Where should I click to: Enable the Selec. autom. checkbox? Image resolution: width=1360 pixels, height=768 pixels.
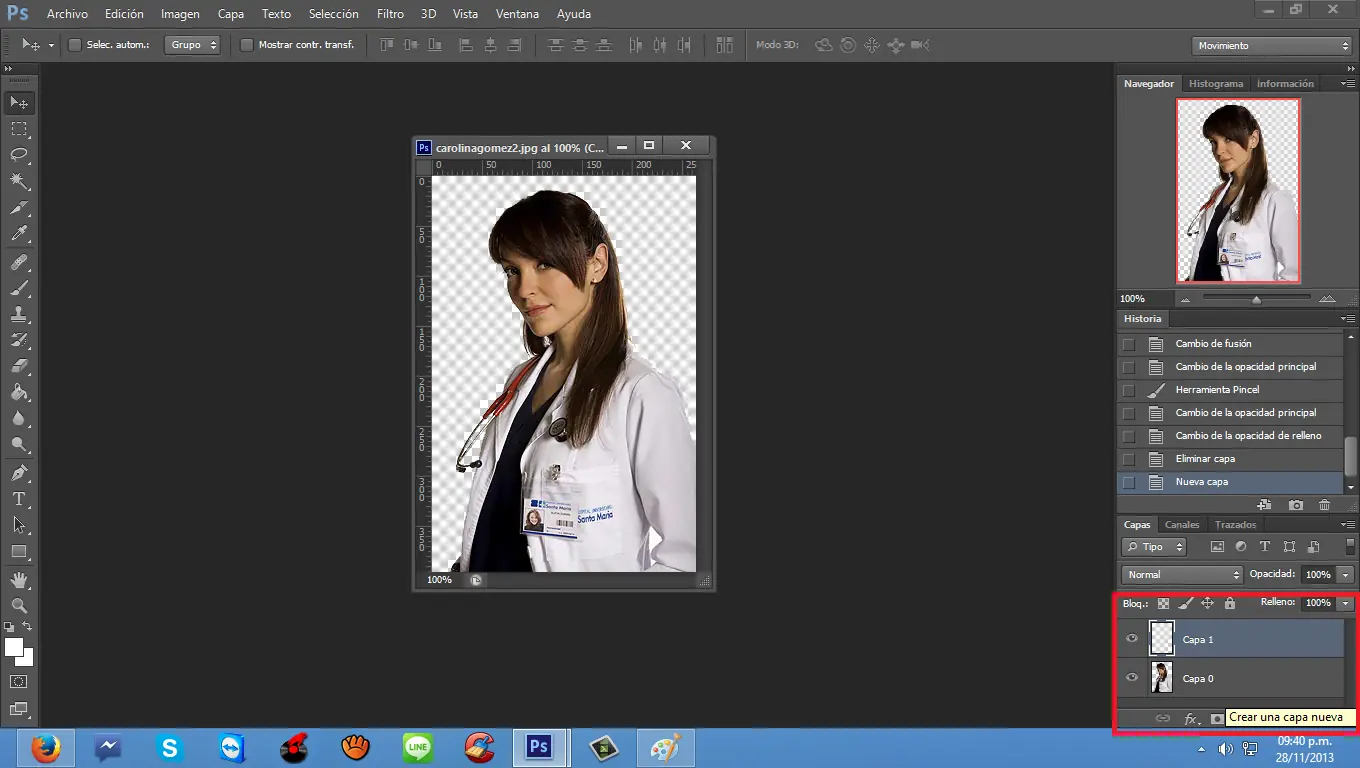[x=74, y=45]
